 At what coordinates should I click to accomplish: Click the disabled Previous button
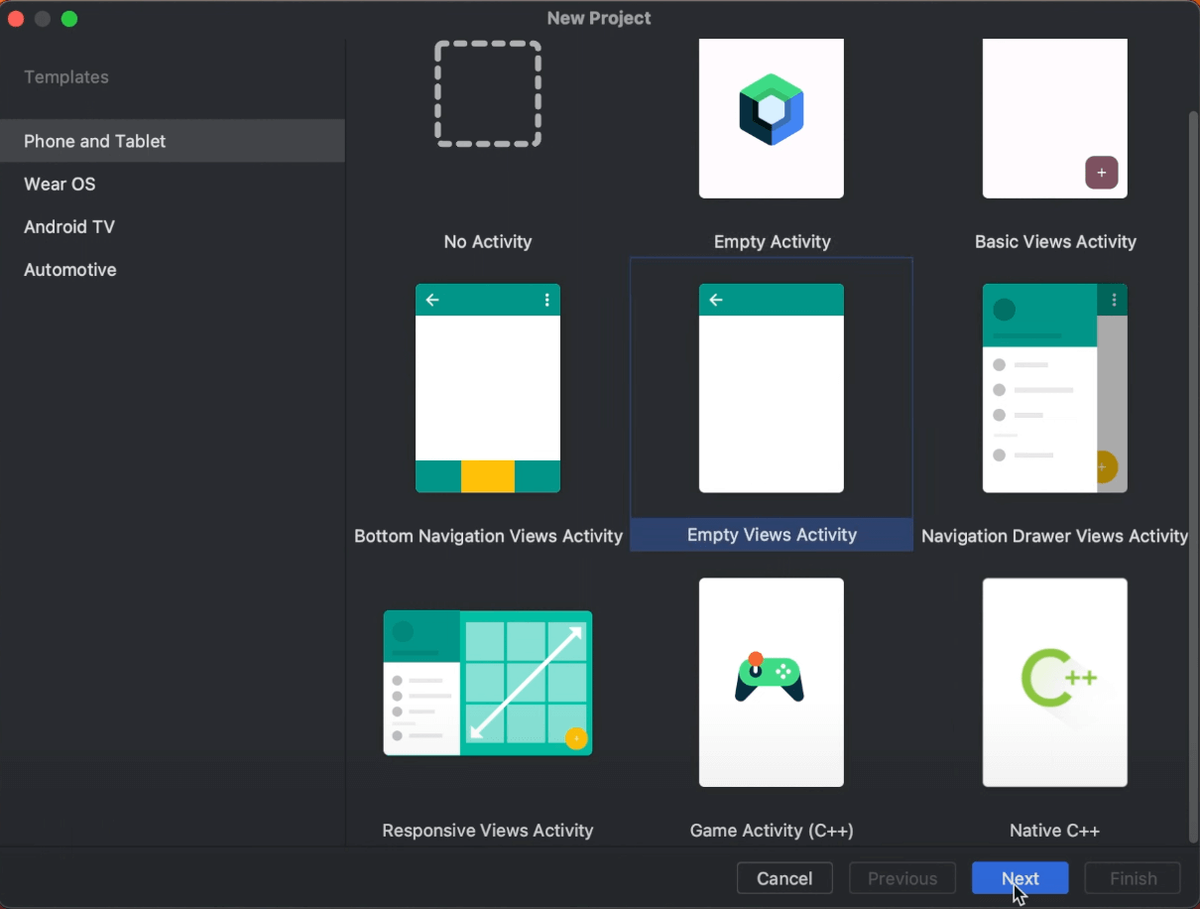[x=902, y=878]
